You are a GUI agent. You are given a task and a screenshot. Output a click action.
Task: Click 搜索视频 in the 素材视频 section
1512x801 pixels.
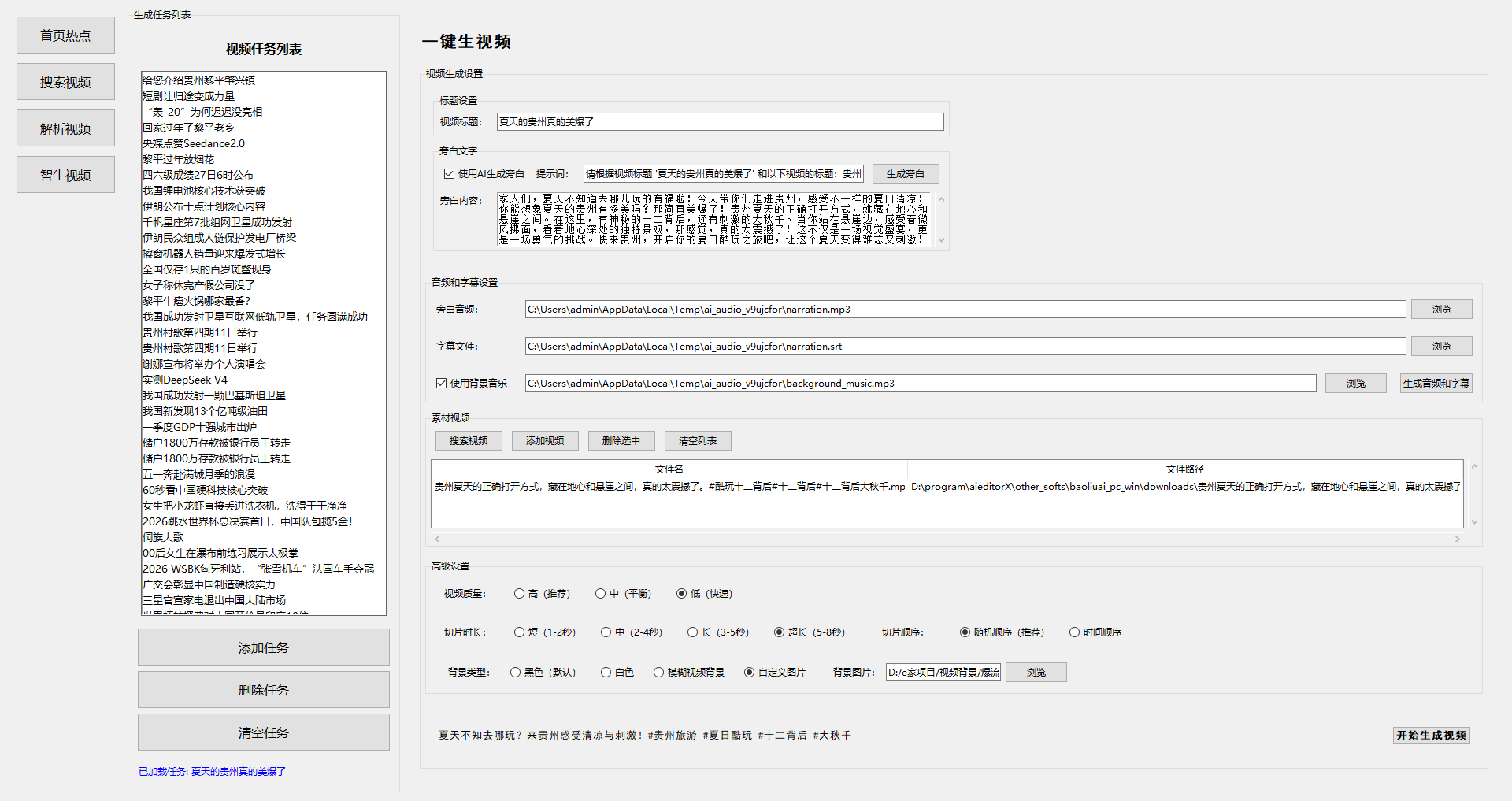click(469, 441)
